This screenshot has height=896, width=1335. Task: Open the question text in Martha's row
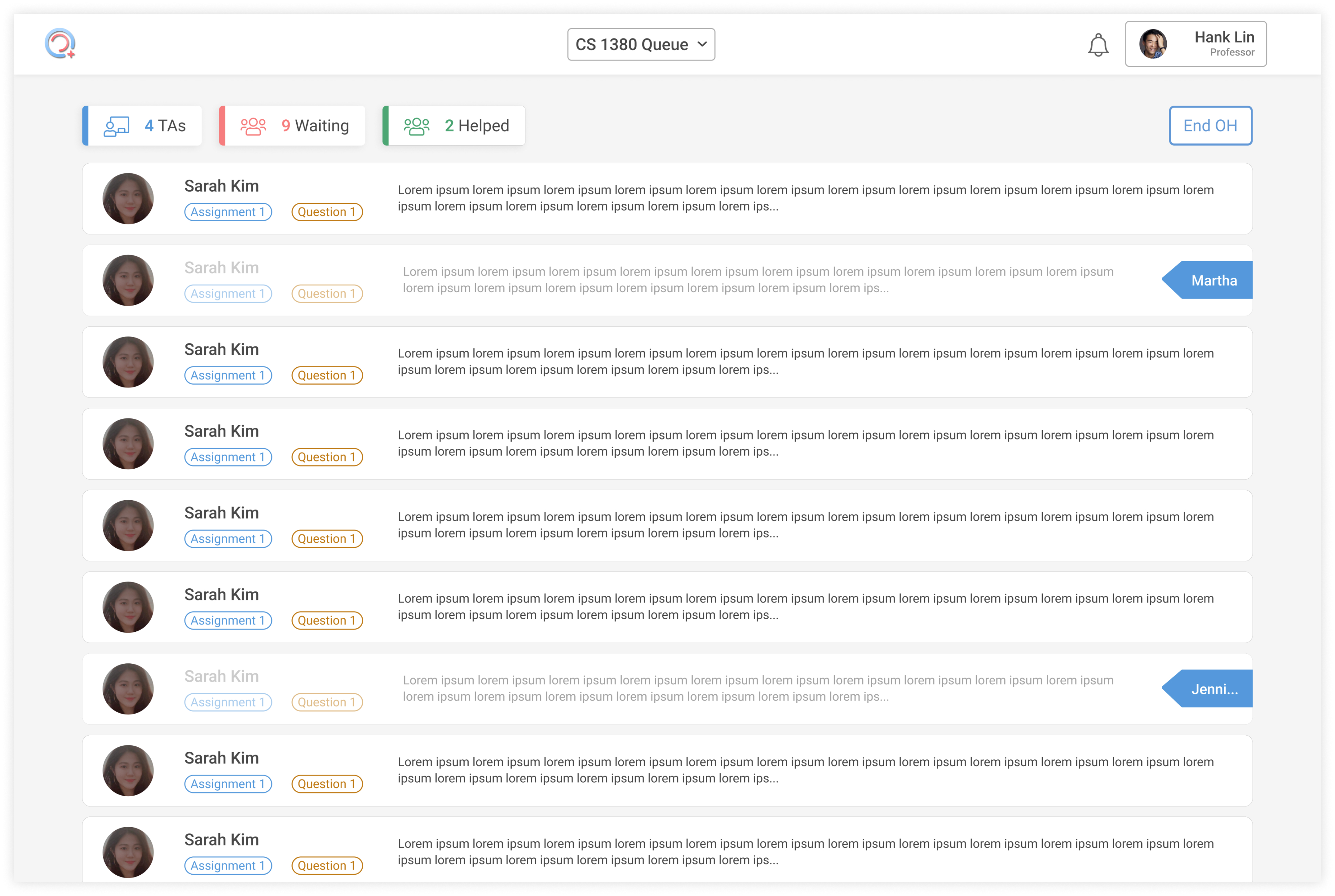point(758,280)
